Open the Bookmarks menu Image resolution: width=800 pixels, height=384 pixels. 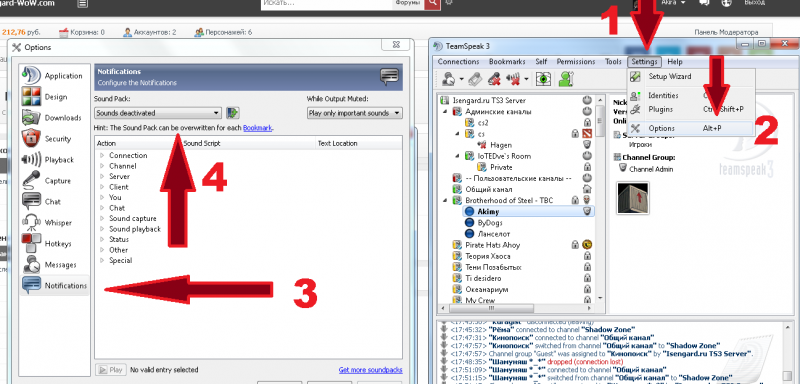coord(507,62)
